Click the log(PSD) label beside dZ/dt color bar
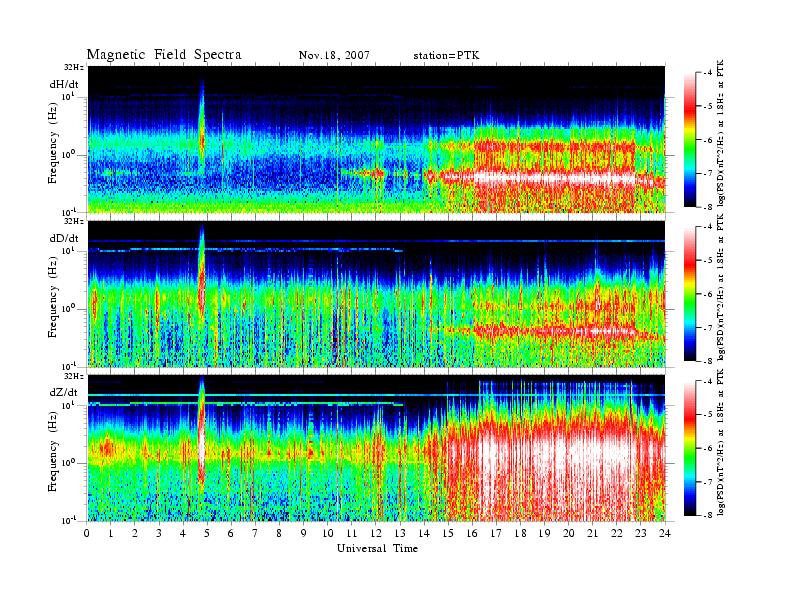792x612 pixels. (721, 442)
